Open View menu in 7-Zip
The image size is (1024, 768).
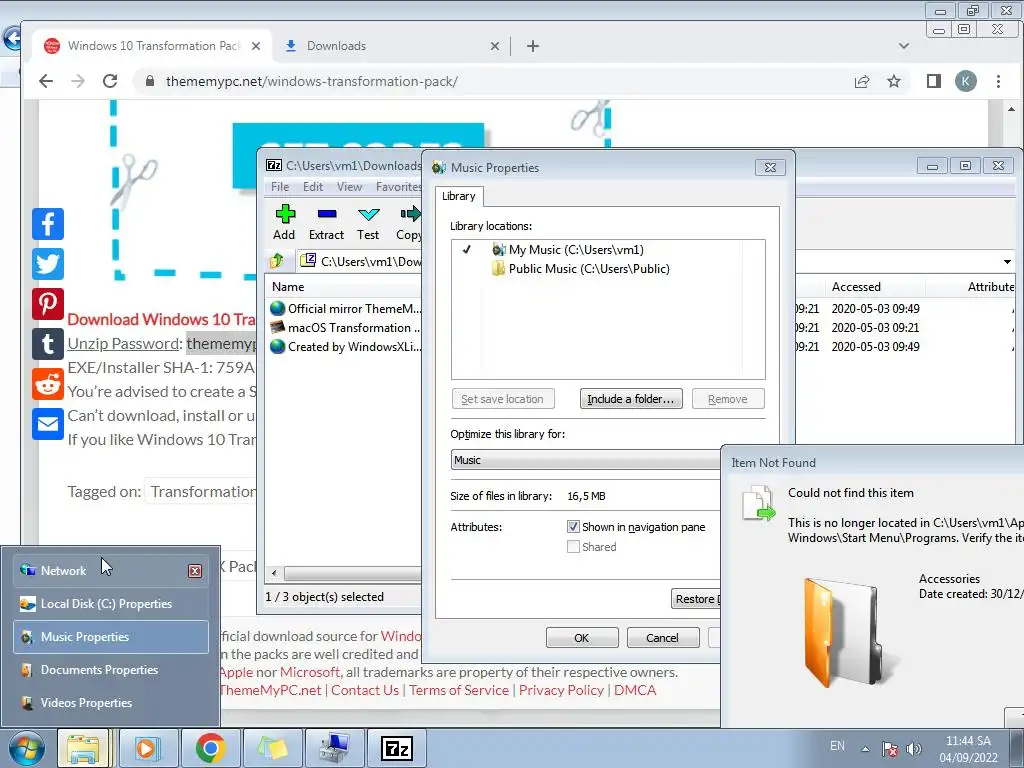click(x=349, y=187)
